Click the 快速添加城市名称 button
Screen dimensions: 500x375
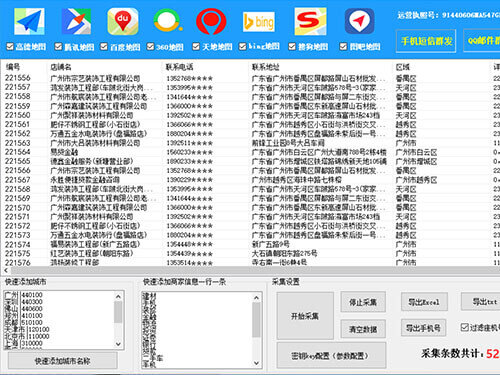(63, 361)
